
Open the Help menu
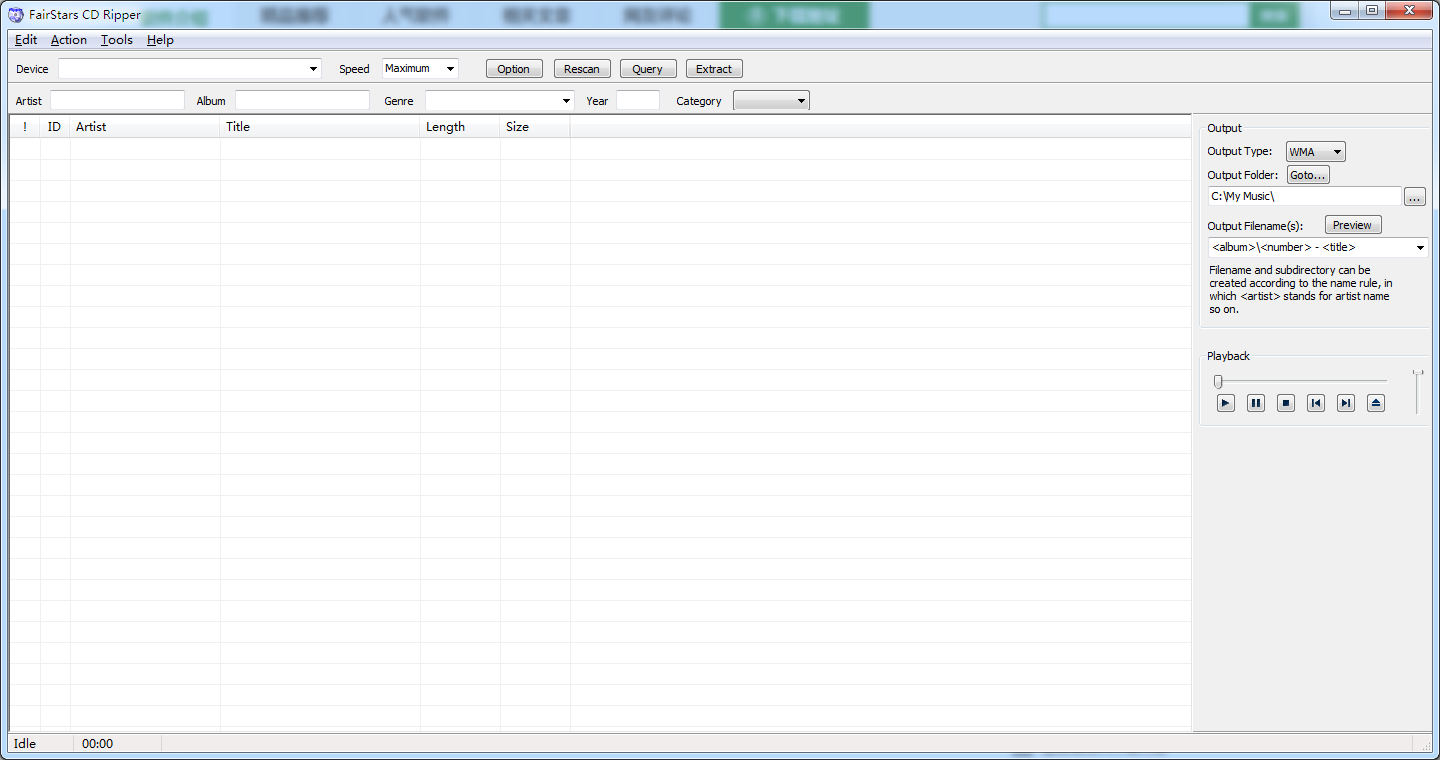pyautogui.click(x=160, y=40)
